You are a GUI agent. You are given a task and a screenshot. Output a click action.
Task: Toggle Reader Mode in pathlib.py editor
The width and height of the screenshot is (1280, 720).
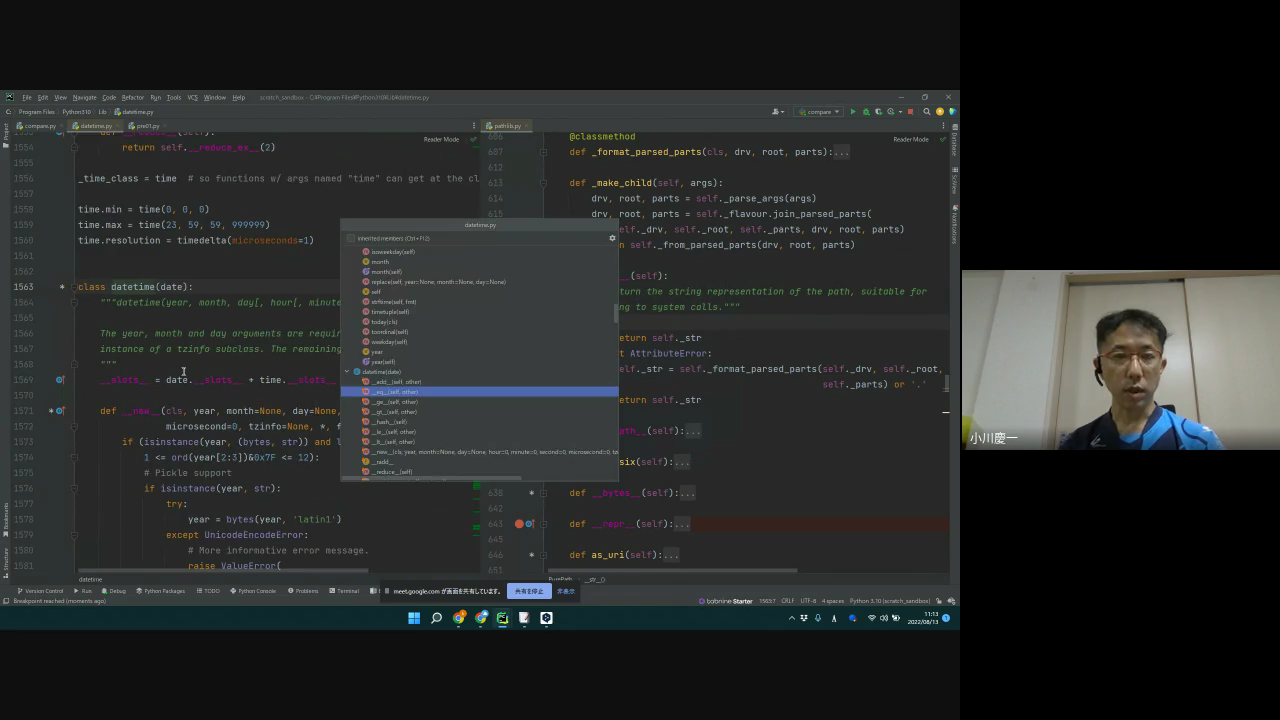(x=910, y=140)
